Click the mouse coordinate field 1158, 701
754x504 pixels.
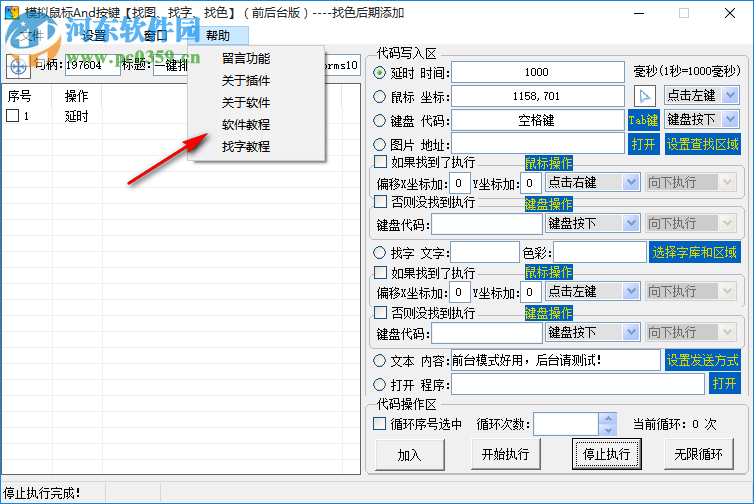(x=538, y=96)
